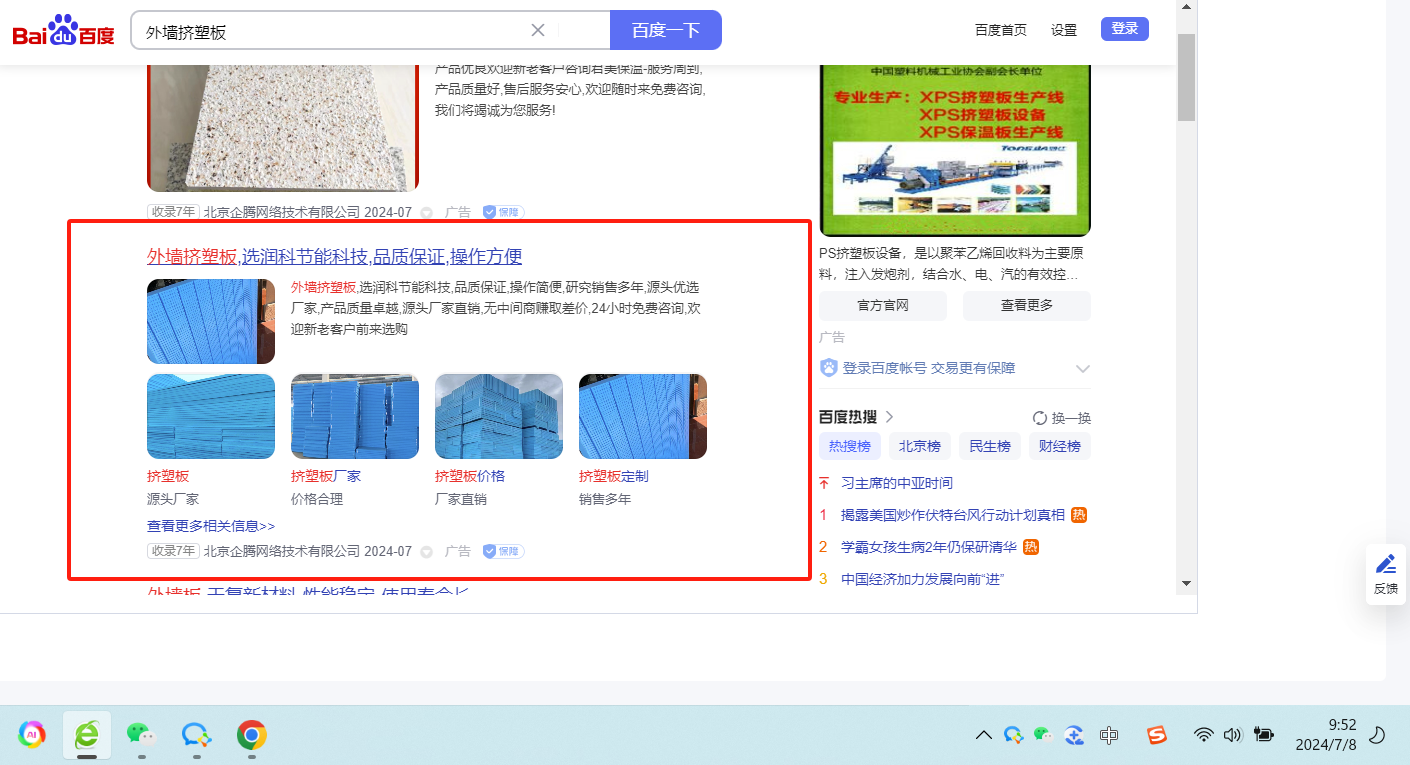Click the 查看更多 button
Image resolution: width=1410 pixels, height=765 pixels.
1027,306
